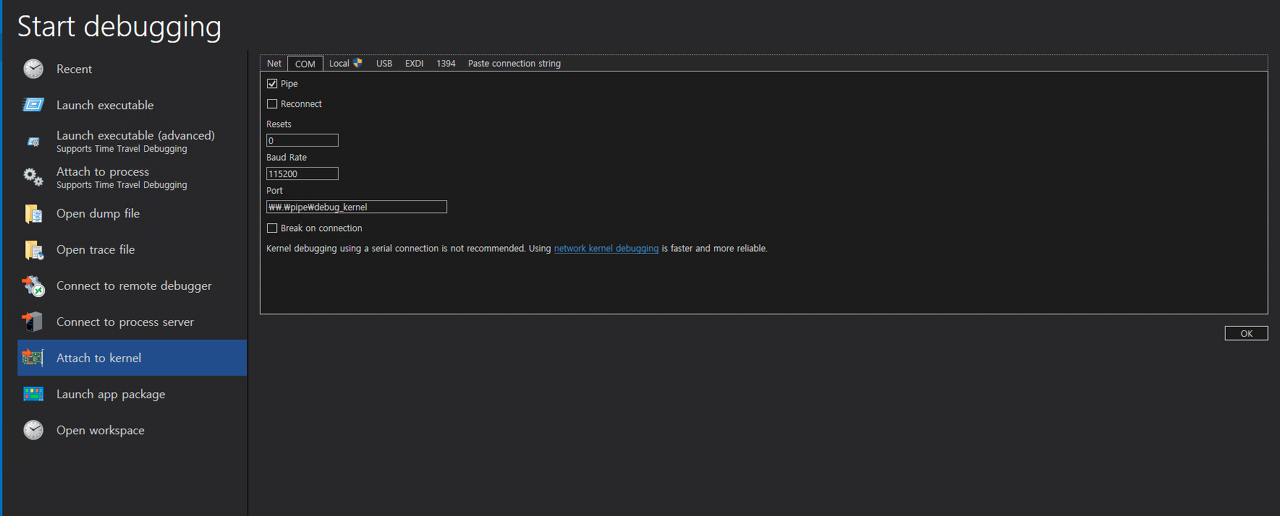The height and width of the screenshot is (516, 1280).
Task: Click the Open dump file icon
Action: tap(34, 214)
